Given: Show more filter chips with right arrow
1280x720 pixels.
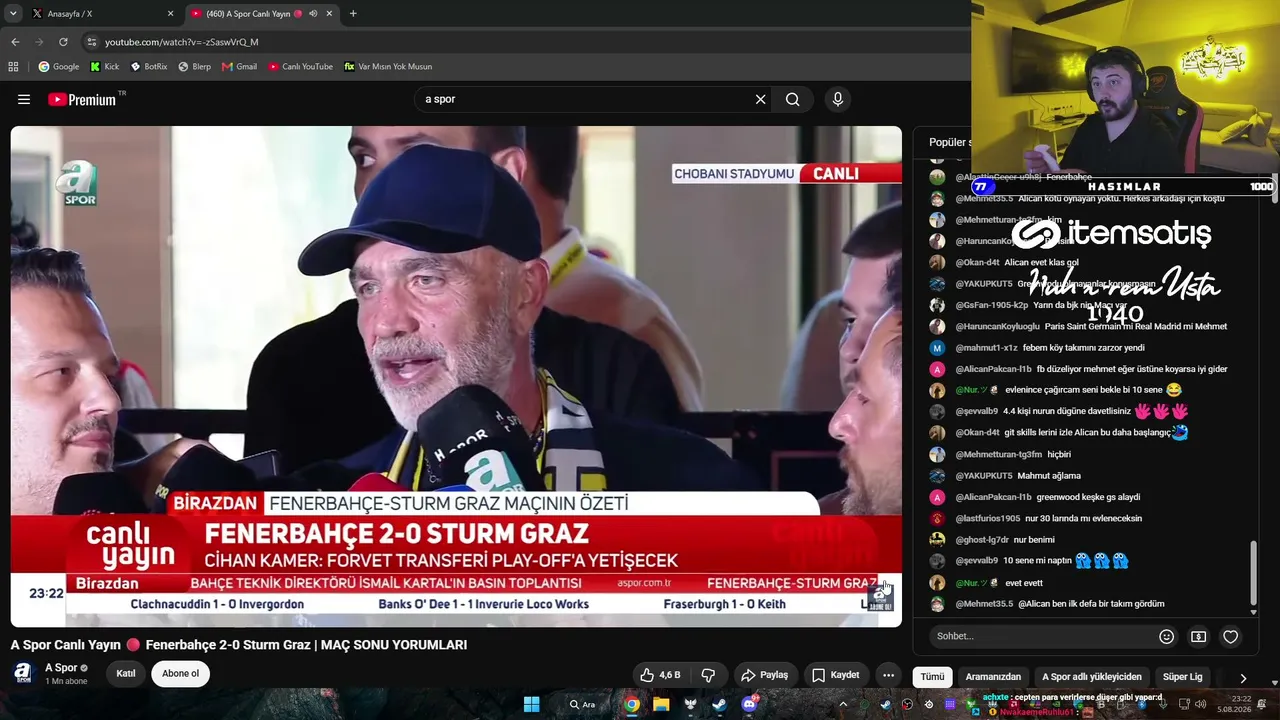Looking at the screenshot, I should (x=1243, y=677).
